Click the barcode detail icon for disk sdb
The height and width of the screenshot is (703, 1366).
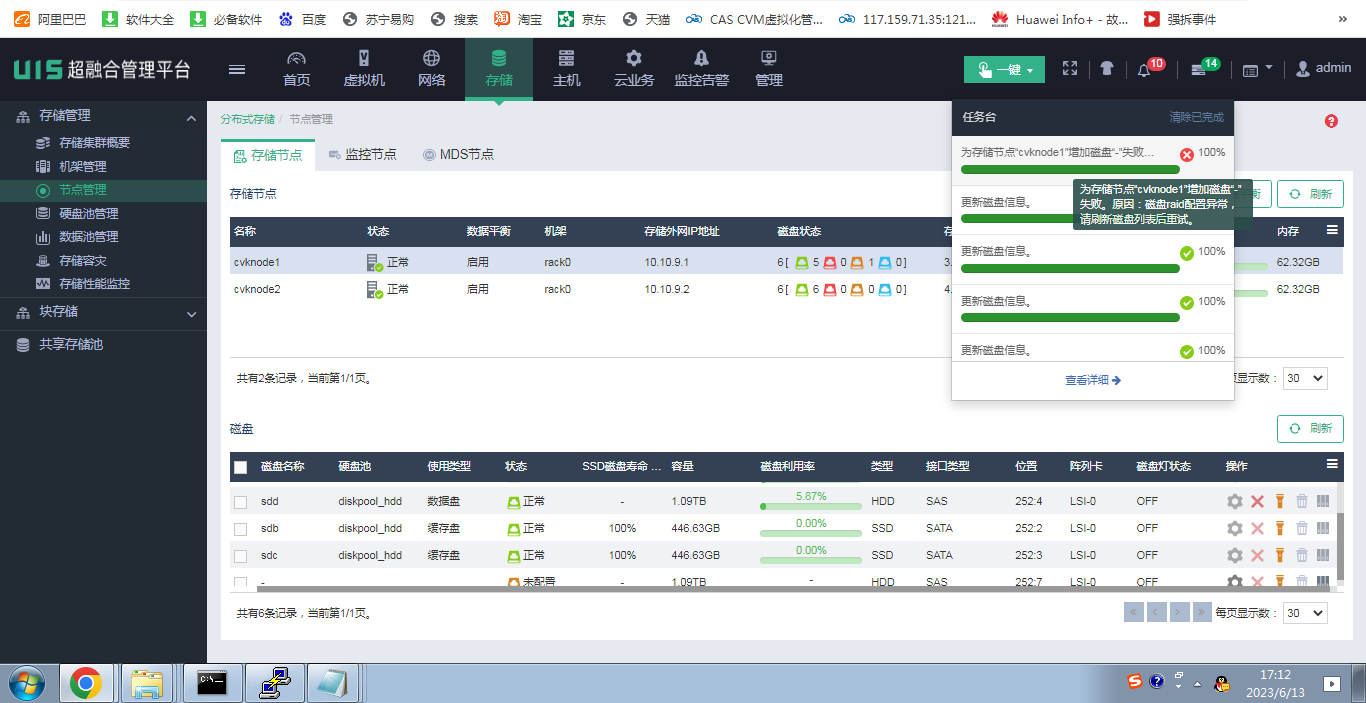coord(1323,528)
